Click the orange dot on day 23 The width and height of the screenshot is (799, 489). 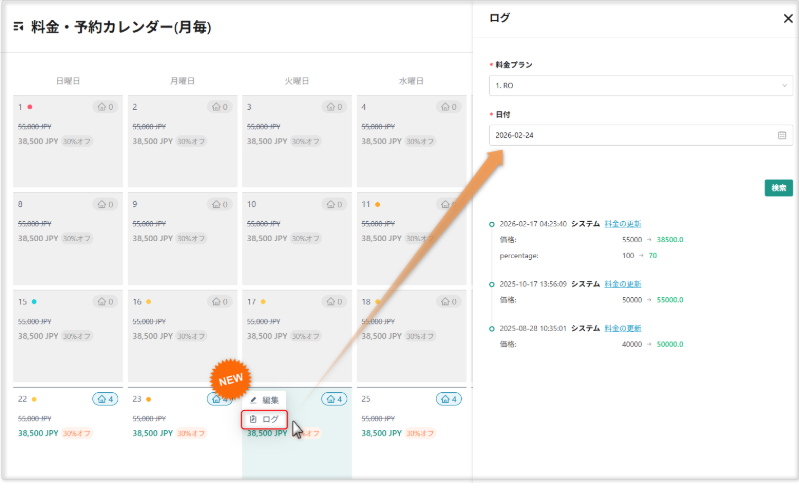[149, 399]
